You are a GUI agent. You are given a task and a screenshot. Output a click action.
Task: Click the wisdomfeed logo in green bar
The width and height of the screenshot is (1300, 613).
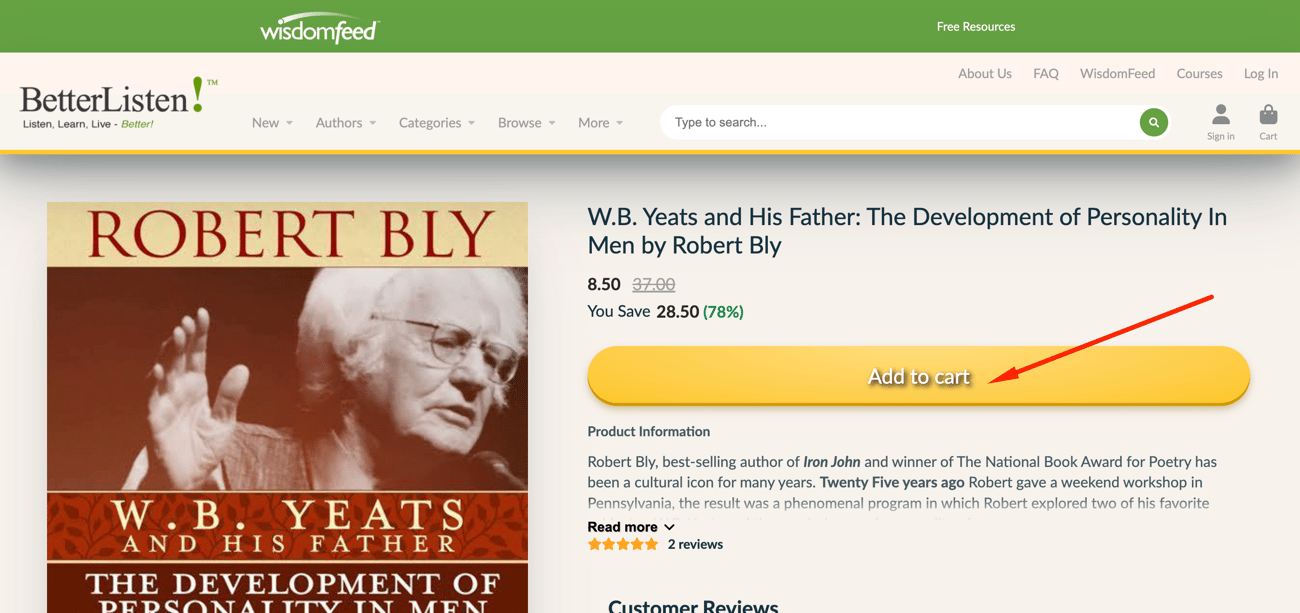coord(319,28)
